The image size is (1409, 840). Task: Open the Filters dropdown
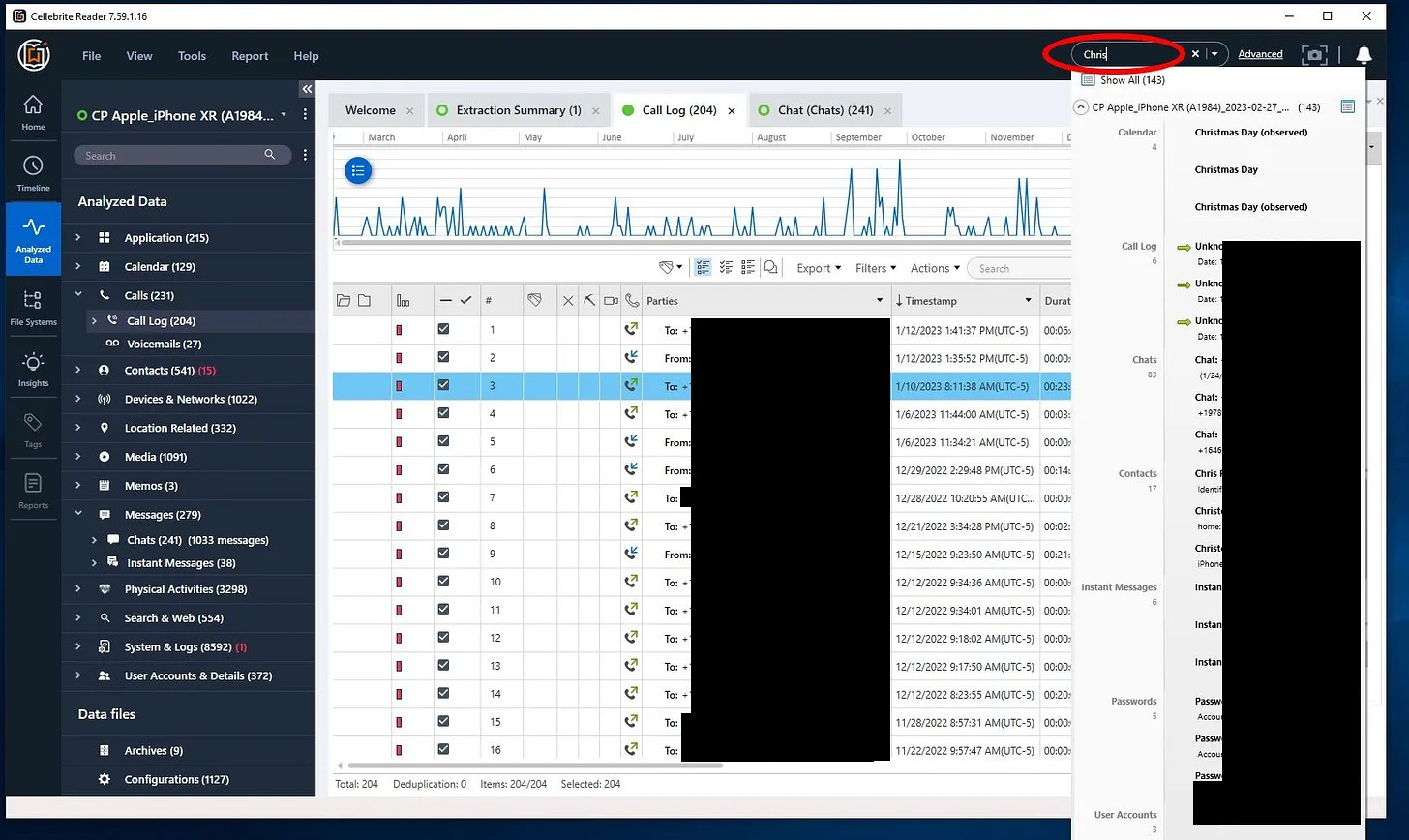point(876,268)
